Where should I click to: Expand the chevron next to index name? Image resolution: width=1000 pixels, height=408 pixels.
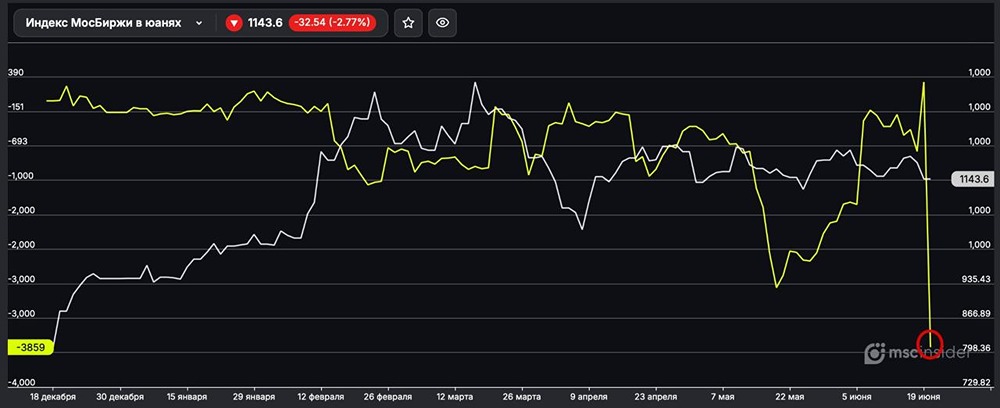pyautogui.click(x=199, y=22)
